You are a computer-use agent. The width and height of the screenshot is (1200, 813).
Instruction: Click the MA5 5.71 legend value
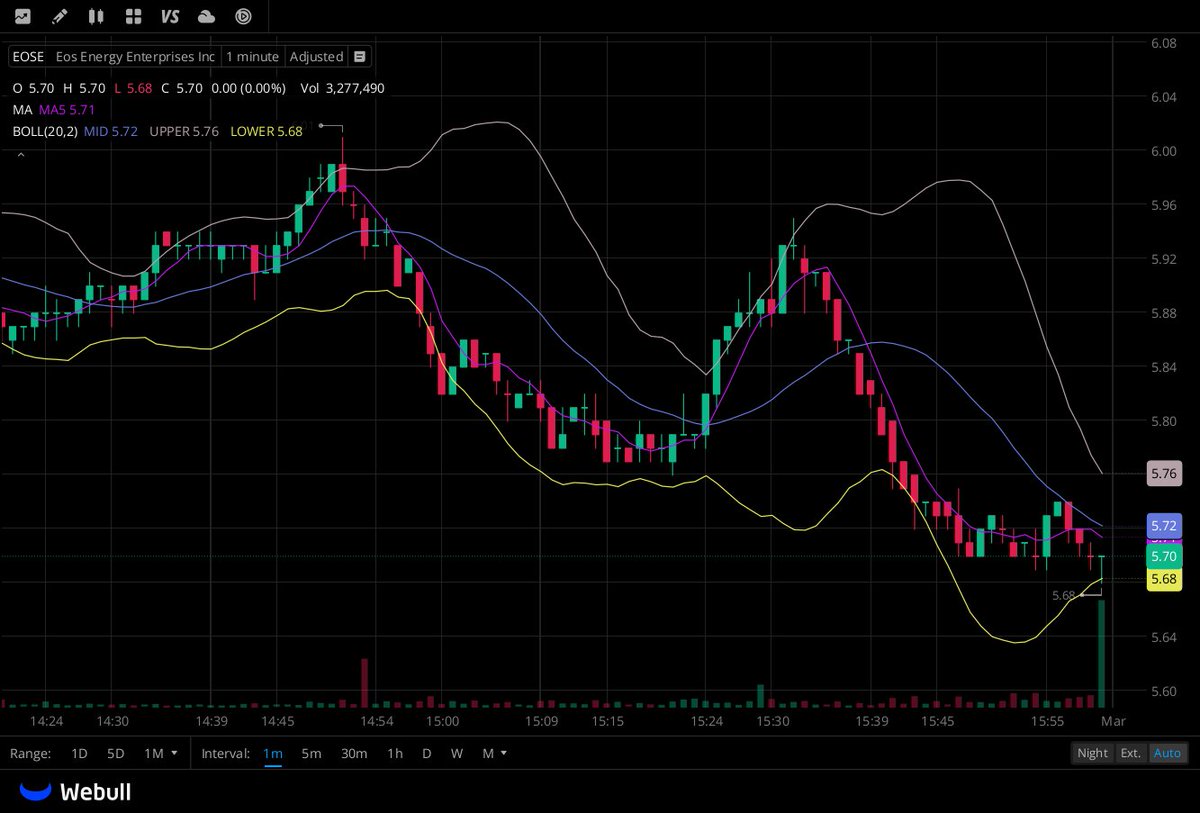[x=67, y=109]
